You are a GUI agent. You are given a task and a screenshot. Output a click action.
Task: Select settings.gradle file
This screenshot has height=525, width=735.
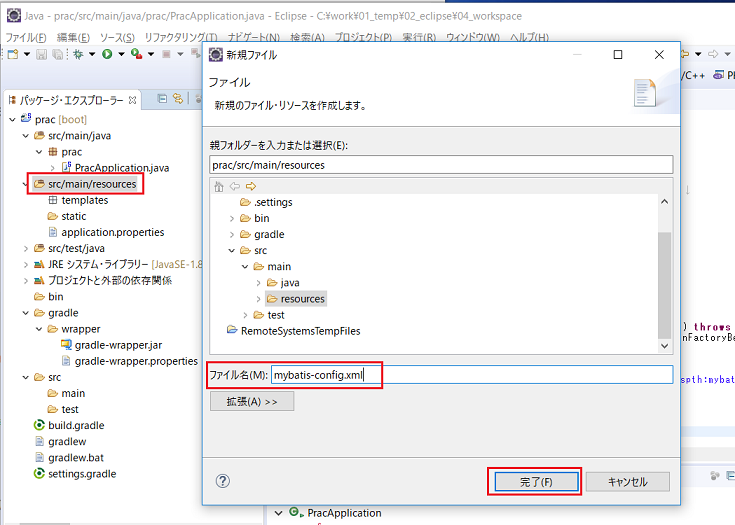click(x=82, y=474)
